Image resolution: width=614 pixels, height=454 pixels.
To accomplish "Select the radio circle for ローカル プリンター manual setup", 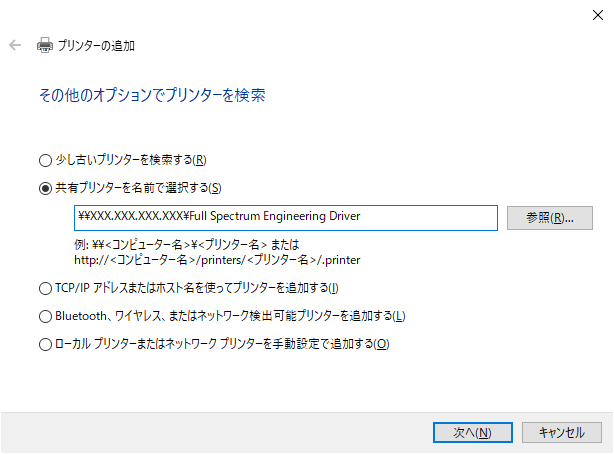I will (45, 345).
